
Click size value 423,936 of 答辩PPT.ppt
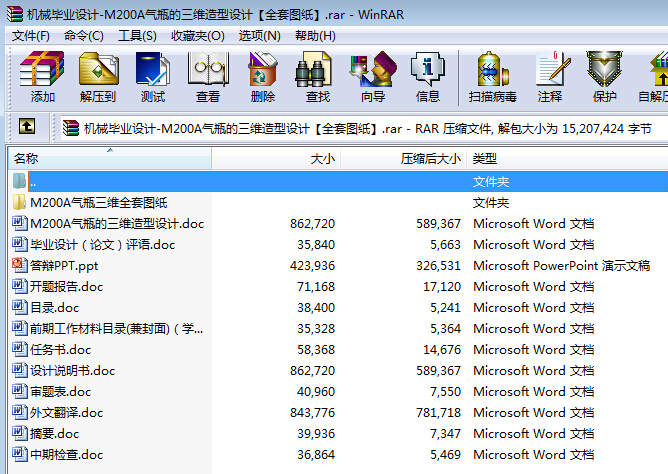(312, 265)
